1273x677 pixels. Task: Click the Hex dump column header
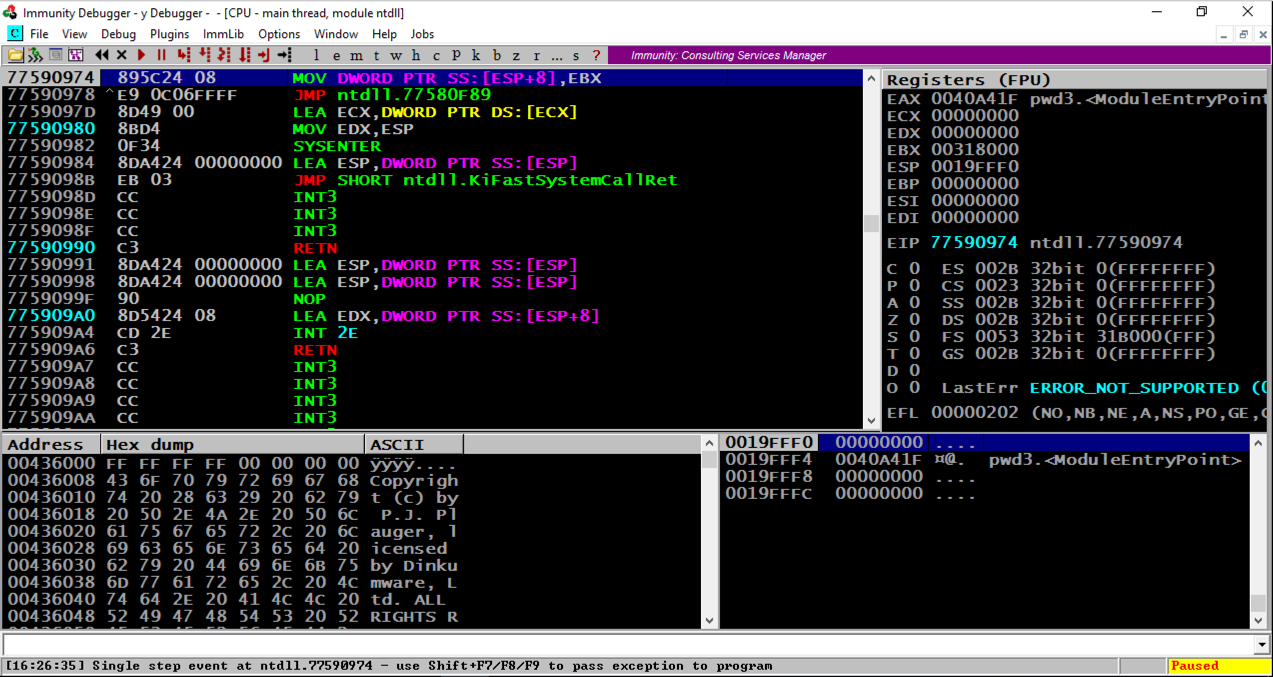tap(232, 444)
